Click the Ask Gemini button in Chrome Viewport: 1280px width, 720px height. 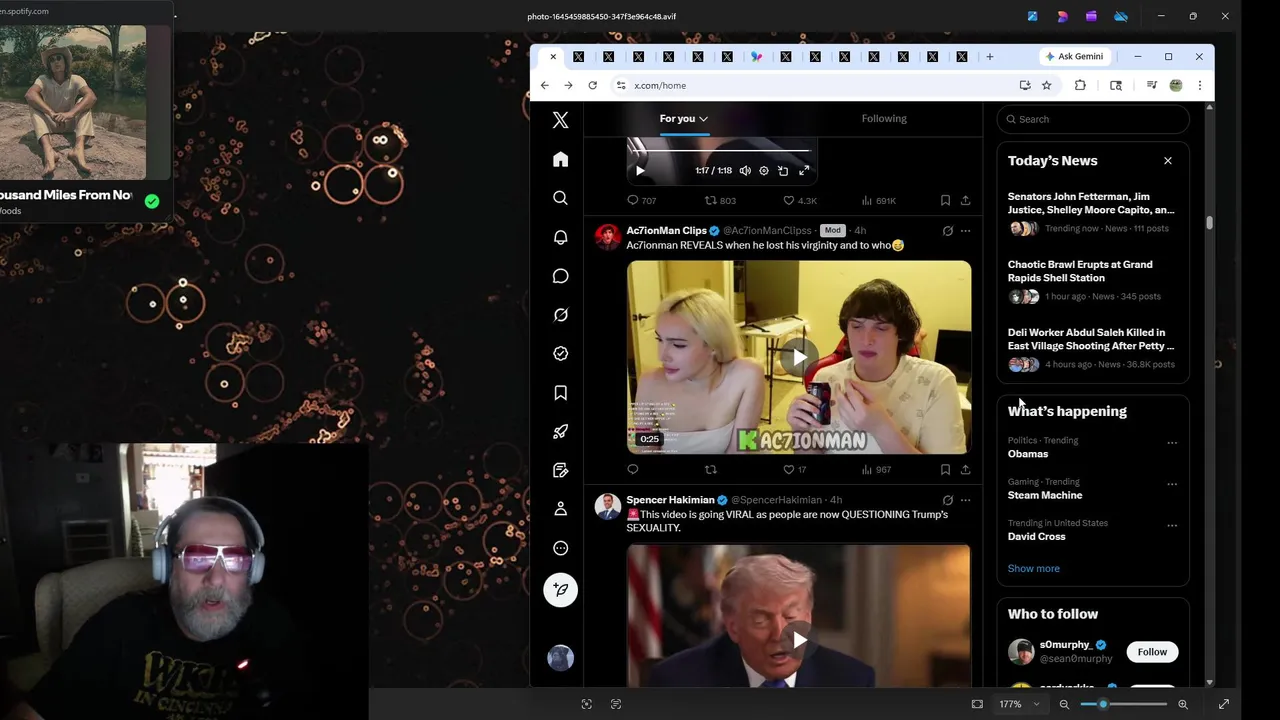coord(1074,57)
